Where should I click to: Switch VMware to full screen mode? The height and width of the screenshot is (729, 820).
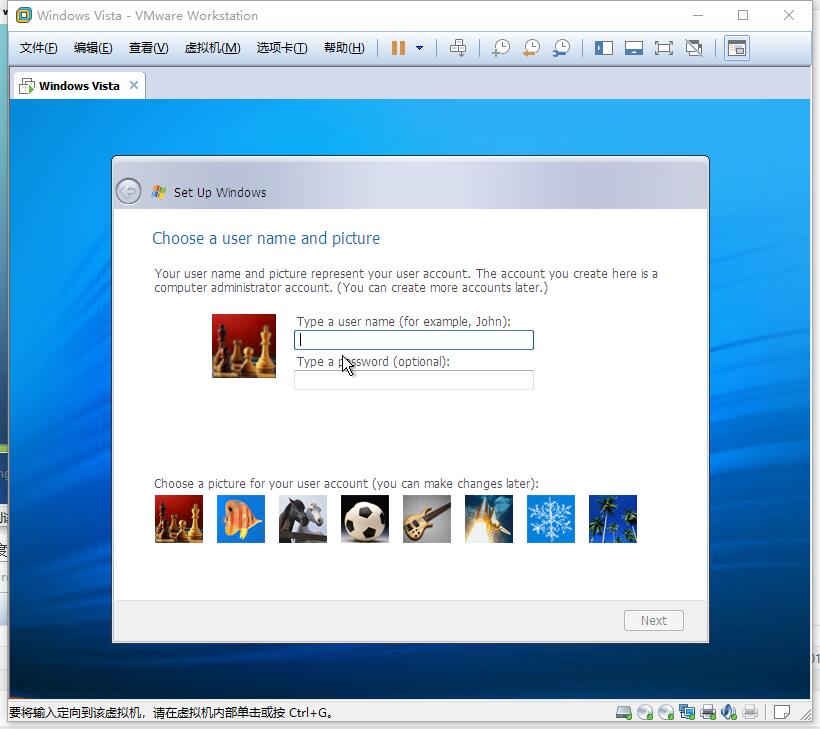664,48
